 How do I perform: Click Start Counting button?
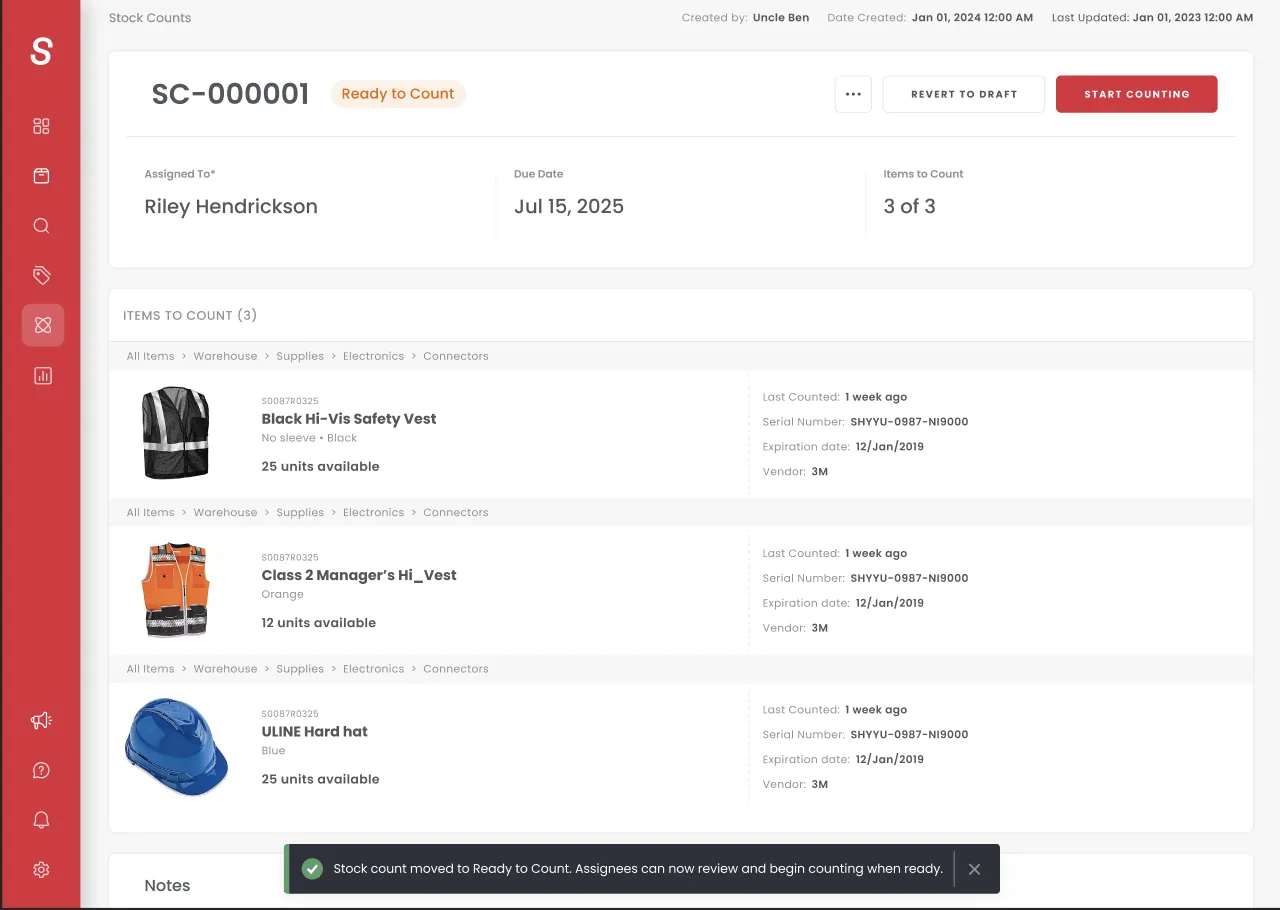[1137, 94]
